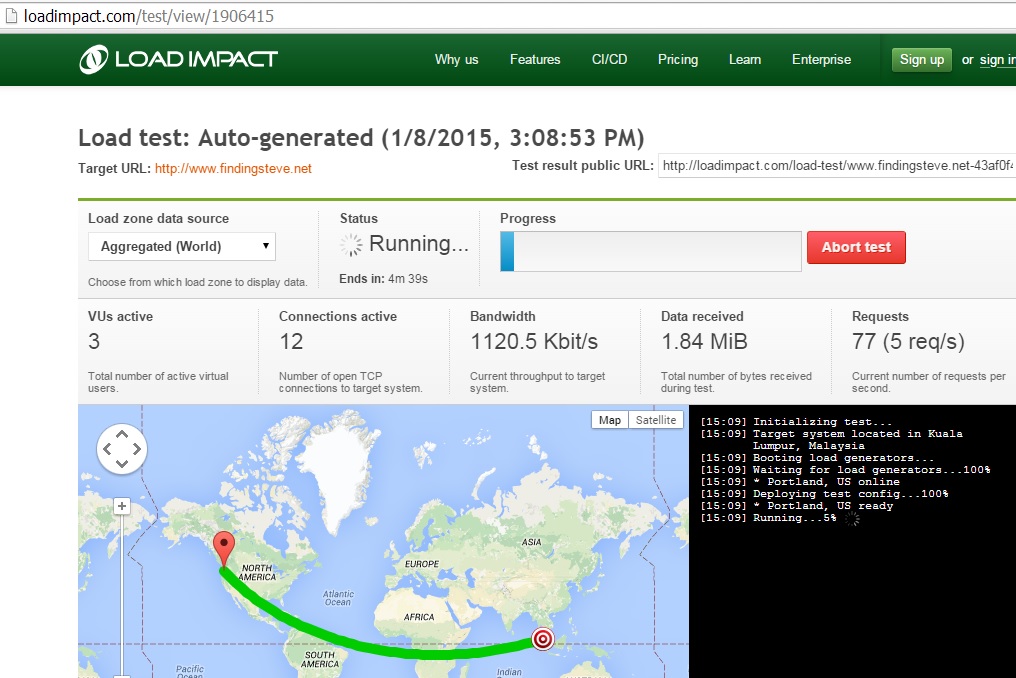Click the browser address bar URL

149,16
